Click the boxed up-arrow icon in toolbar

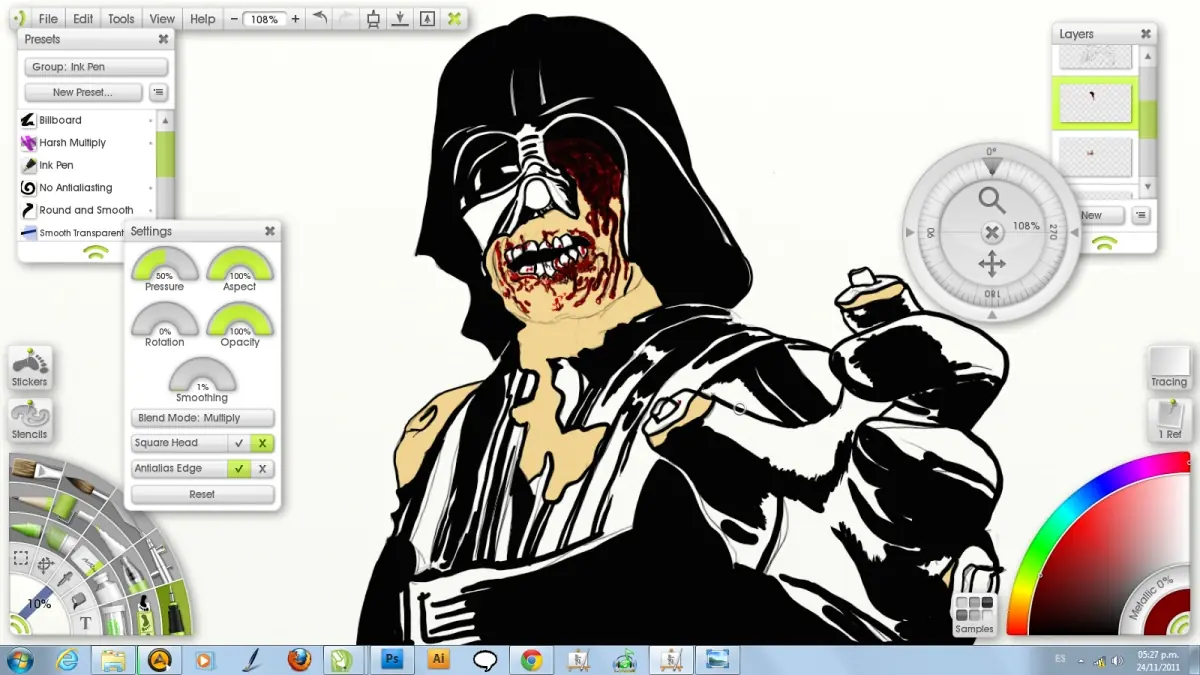427,18
